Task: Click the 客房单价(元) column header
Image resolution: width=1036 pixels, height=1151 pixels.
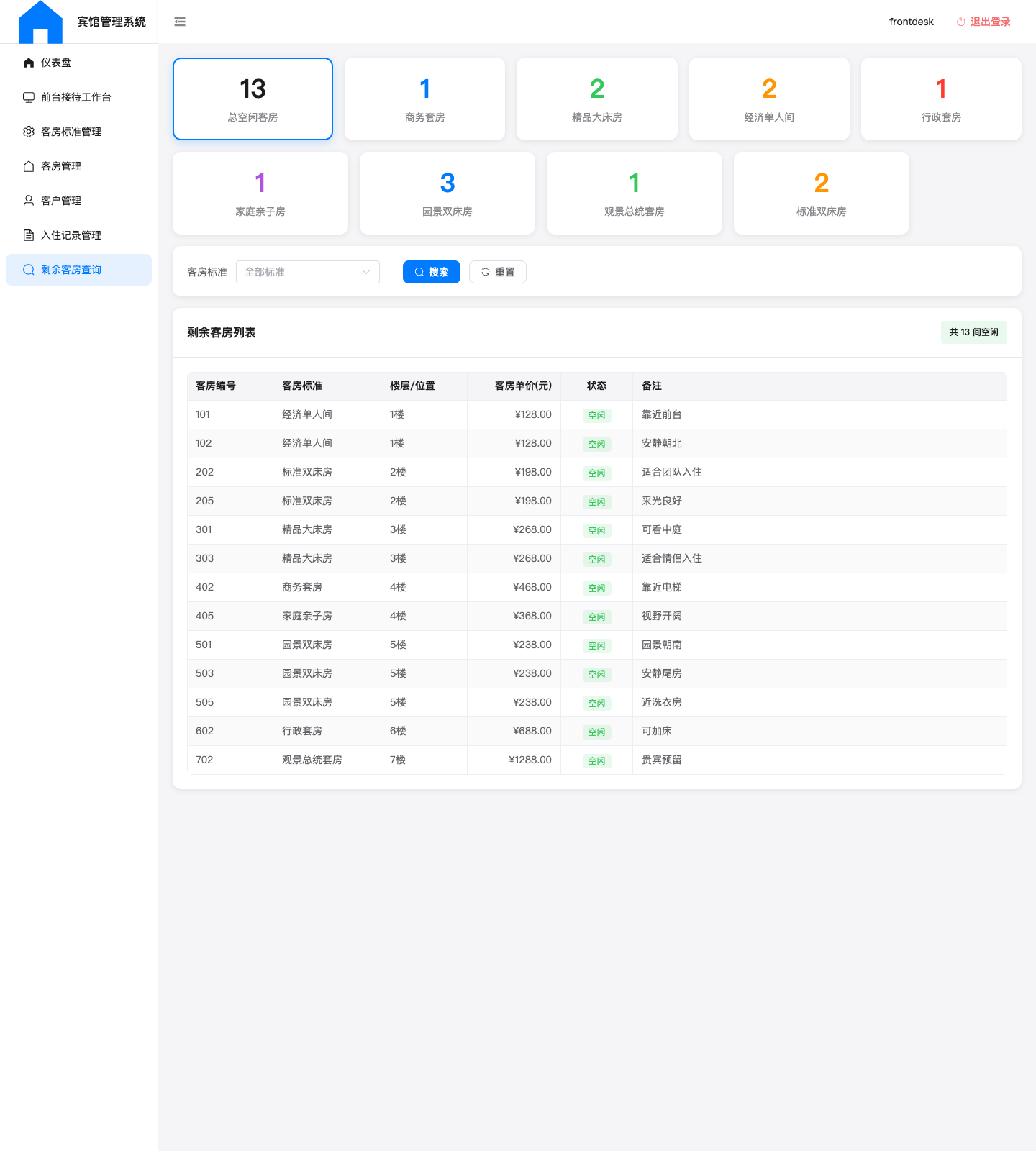Action: [514, 386]
